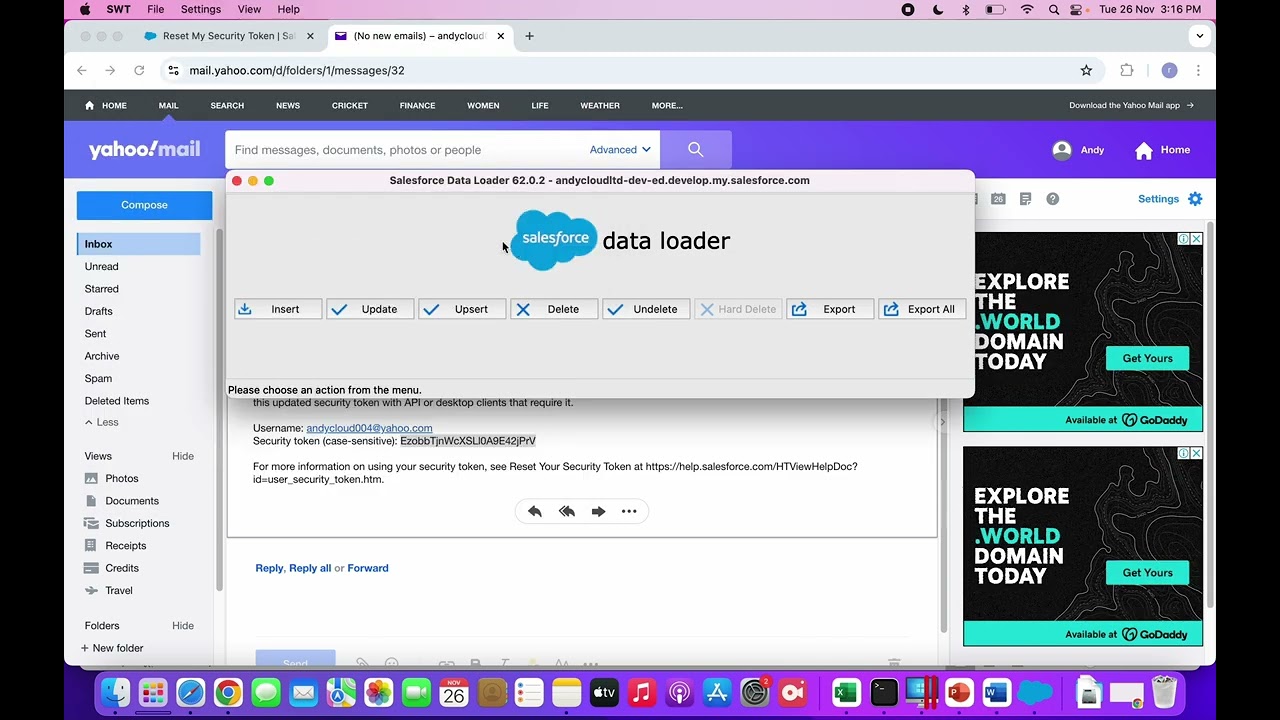Click NEWS in the Yahoo navigation bar
Viewport: 1280px width, 720px height.
coord(288,105)
